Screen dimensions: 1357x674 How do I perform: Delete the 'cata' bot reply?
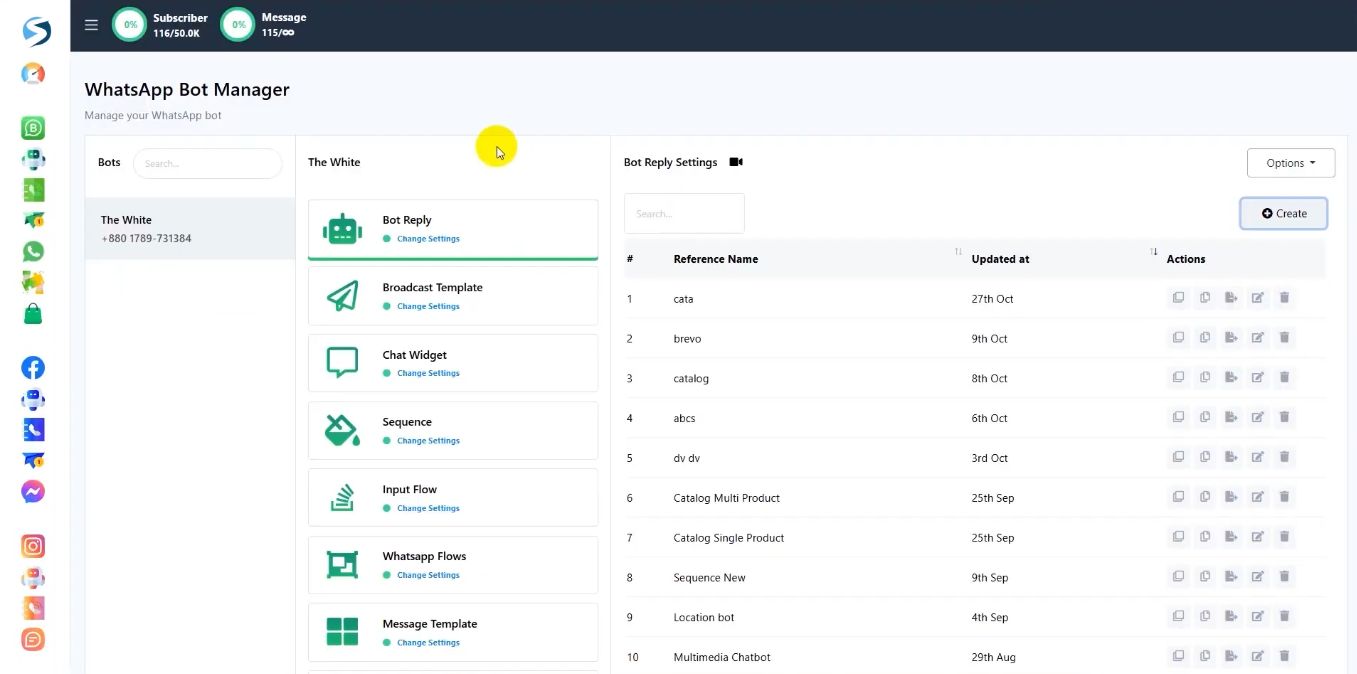click(x=1284, y=298)
